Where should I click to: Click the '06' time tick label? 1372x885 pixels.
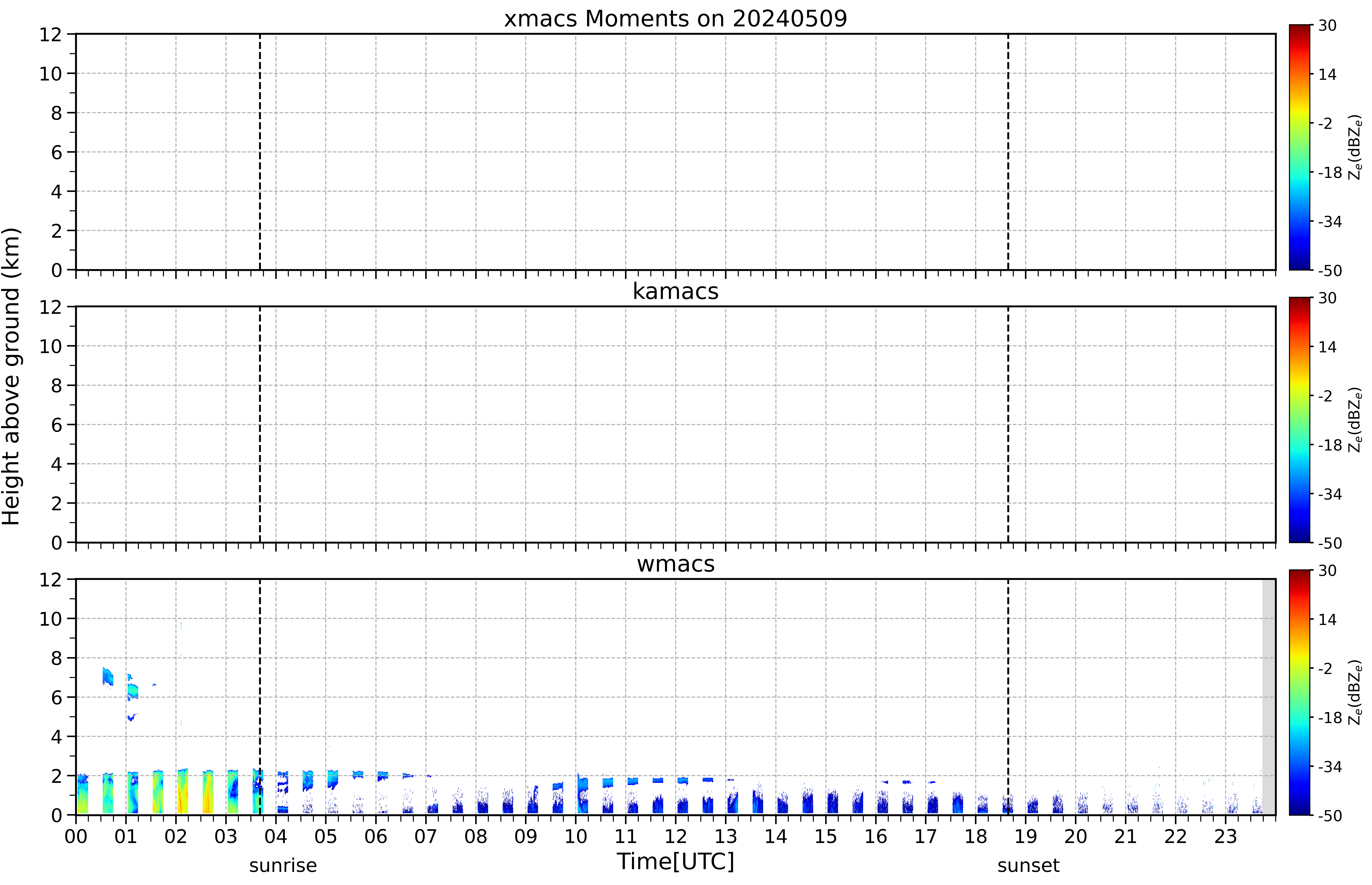pyautogui.click(x=376, y=837)
